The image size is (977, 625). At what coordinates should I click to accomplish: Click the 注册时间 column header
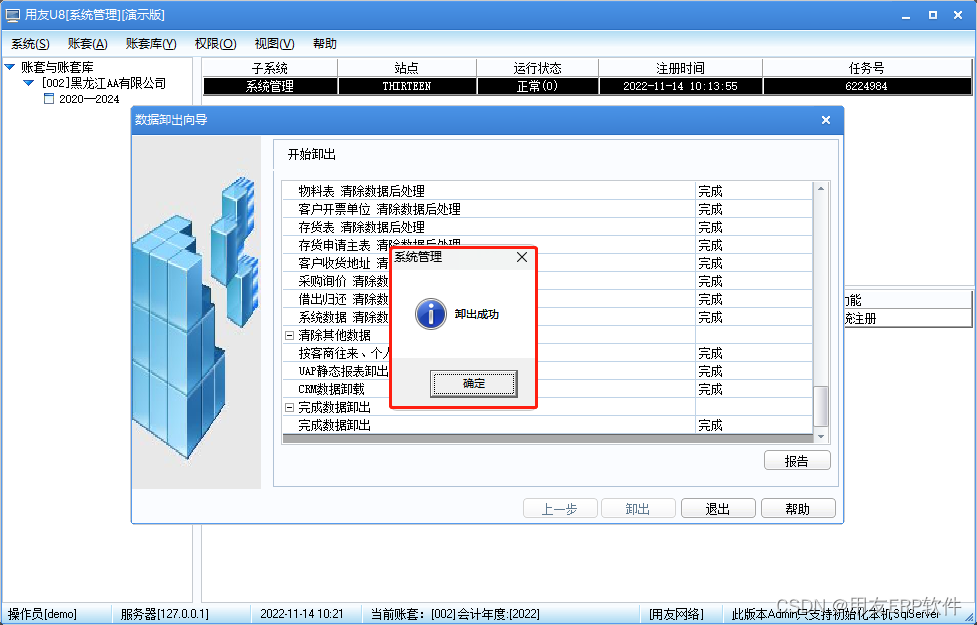pyautogui.click(x=680, y=68)
